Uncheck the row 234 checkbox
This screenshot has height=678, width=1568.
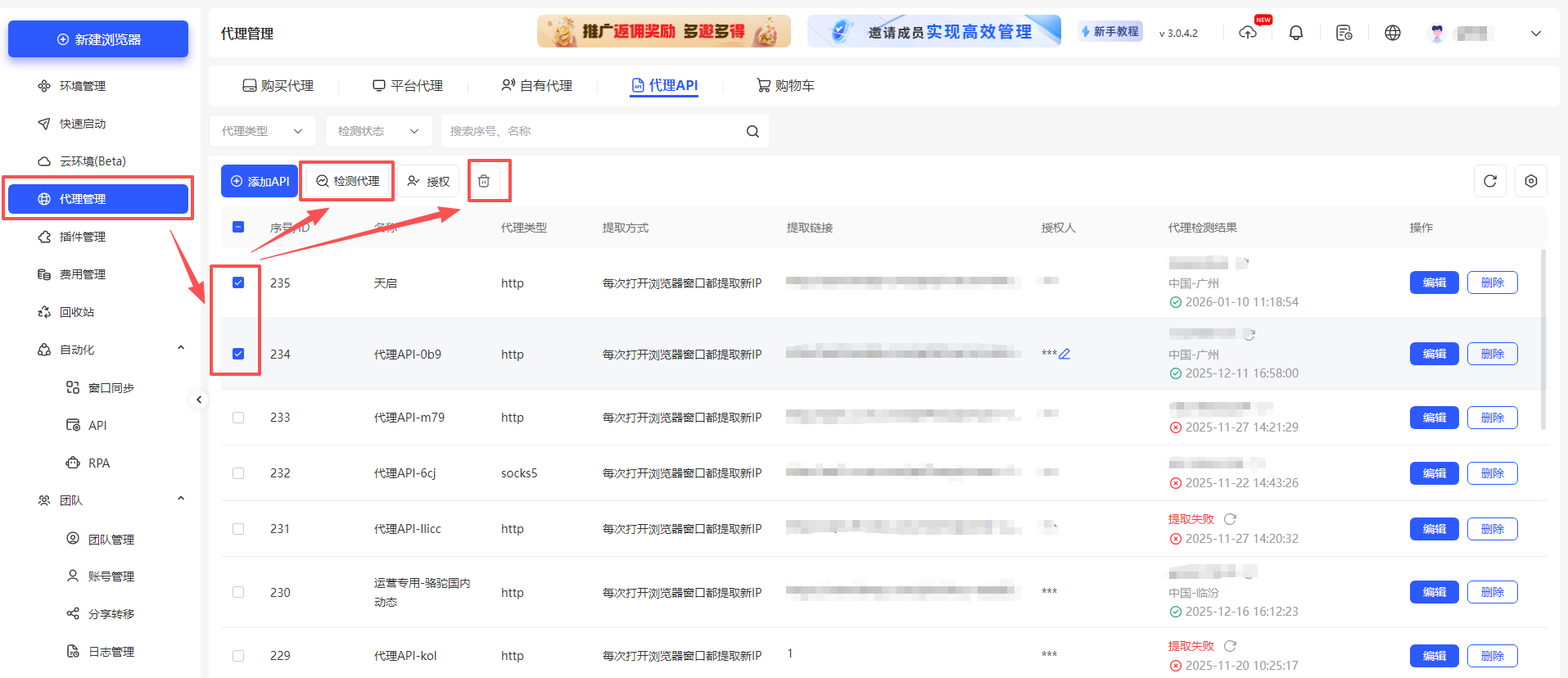click(x=238, y=354)
